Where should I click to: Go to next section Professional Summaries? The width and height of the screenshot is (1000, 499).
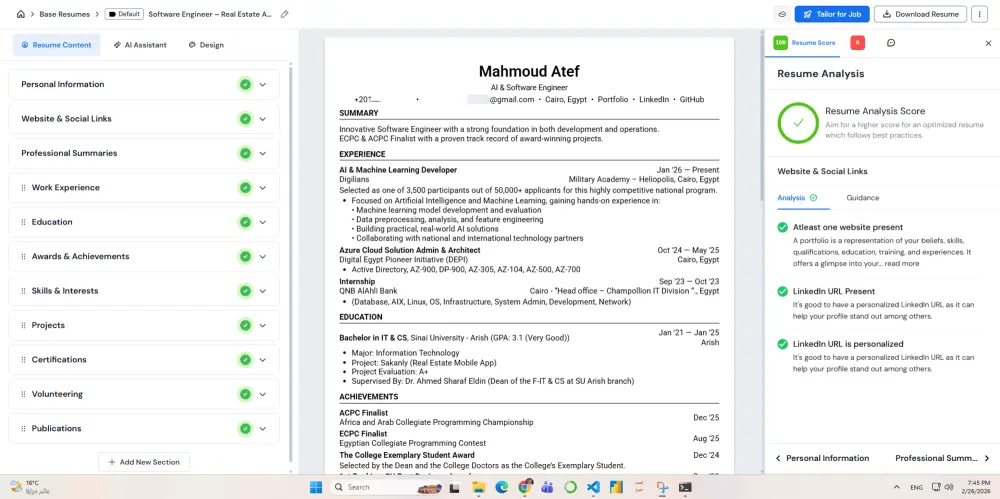[942, 458]
